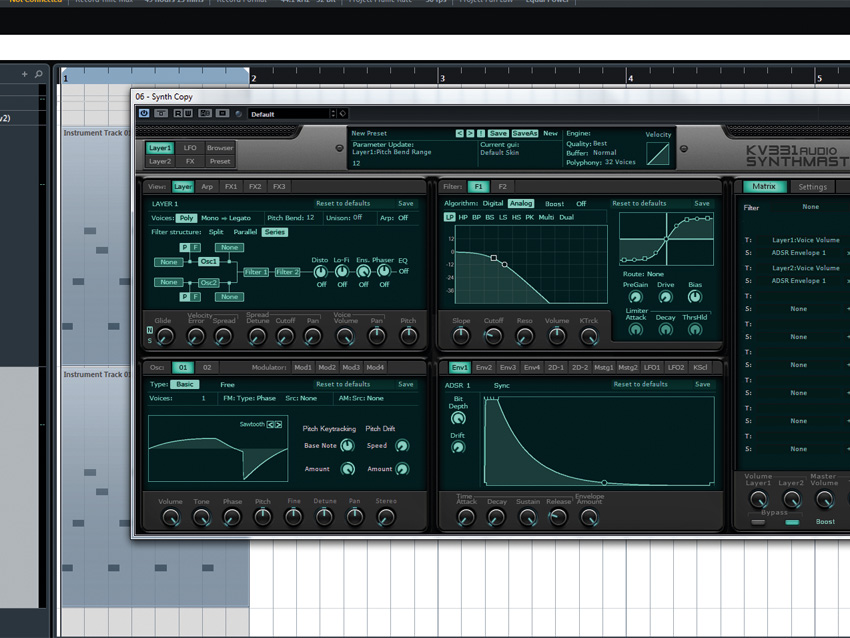Adjust the filter Drive knob

[666, 297]
